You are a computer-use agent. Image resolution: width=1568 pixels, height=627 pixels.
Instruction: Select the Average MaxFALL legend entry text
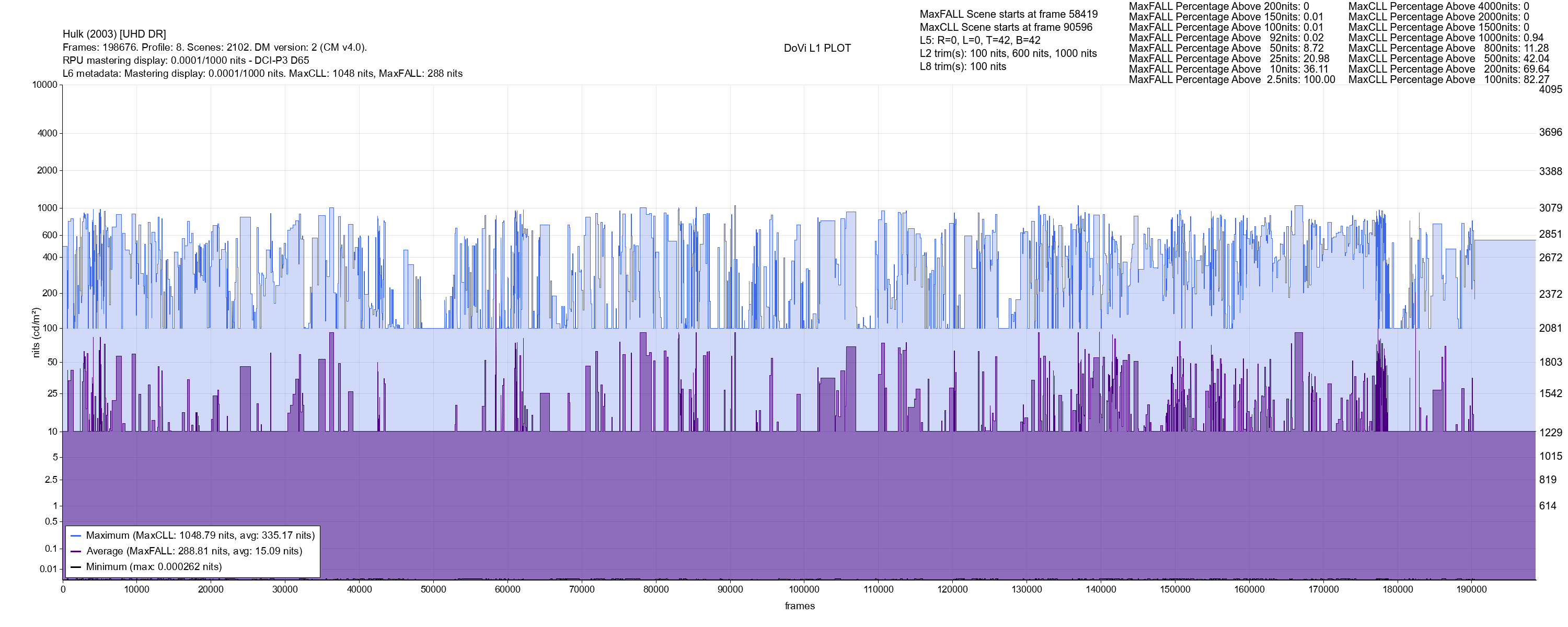(194, 552)
